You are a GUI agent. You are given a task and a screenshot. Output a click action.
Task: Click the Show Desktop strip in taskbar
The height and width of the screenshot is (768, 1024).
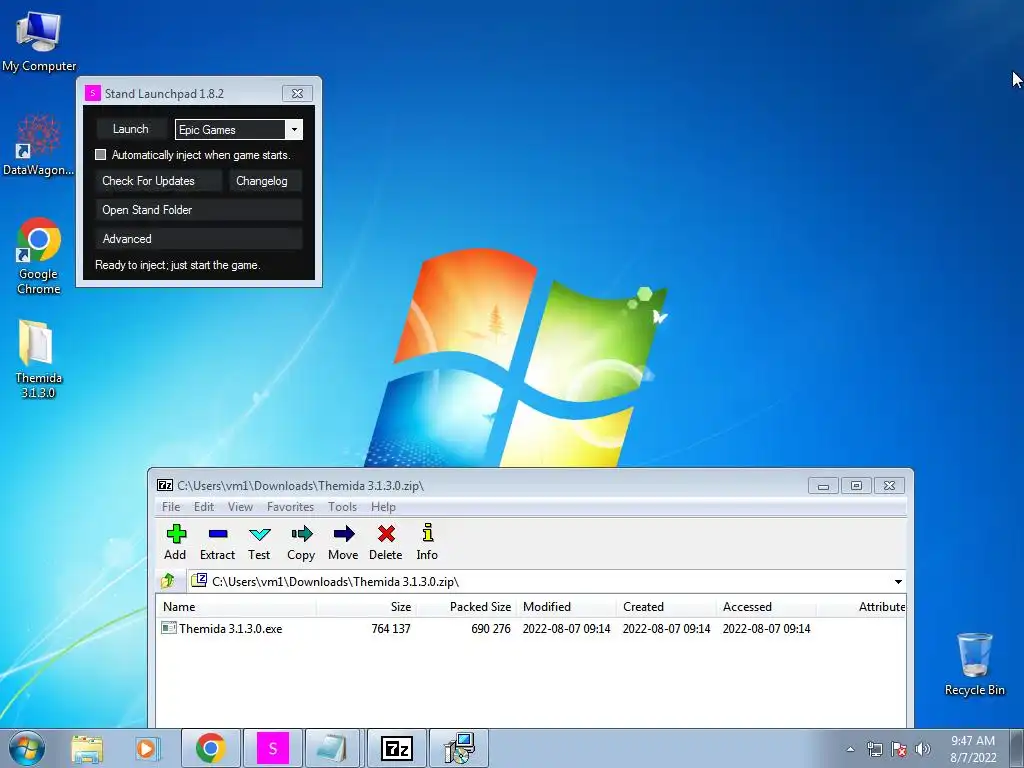click(x=1017, y=748)
